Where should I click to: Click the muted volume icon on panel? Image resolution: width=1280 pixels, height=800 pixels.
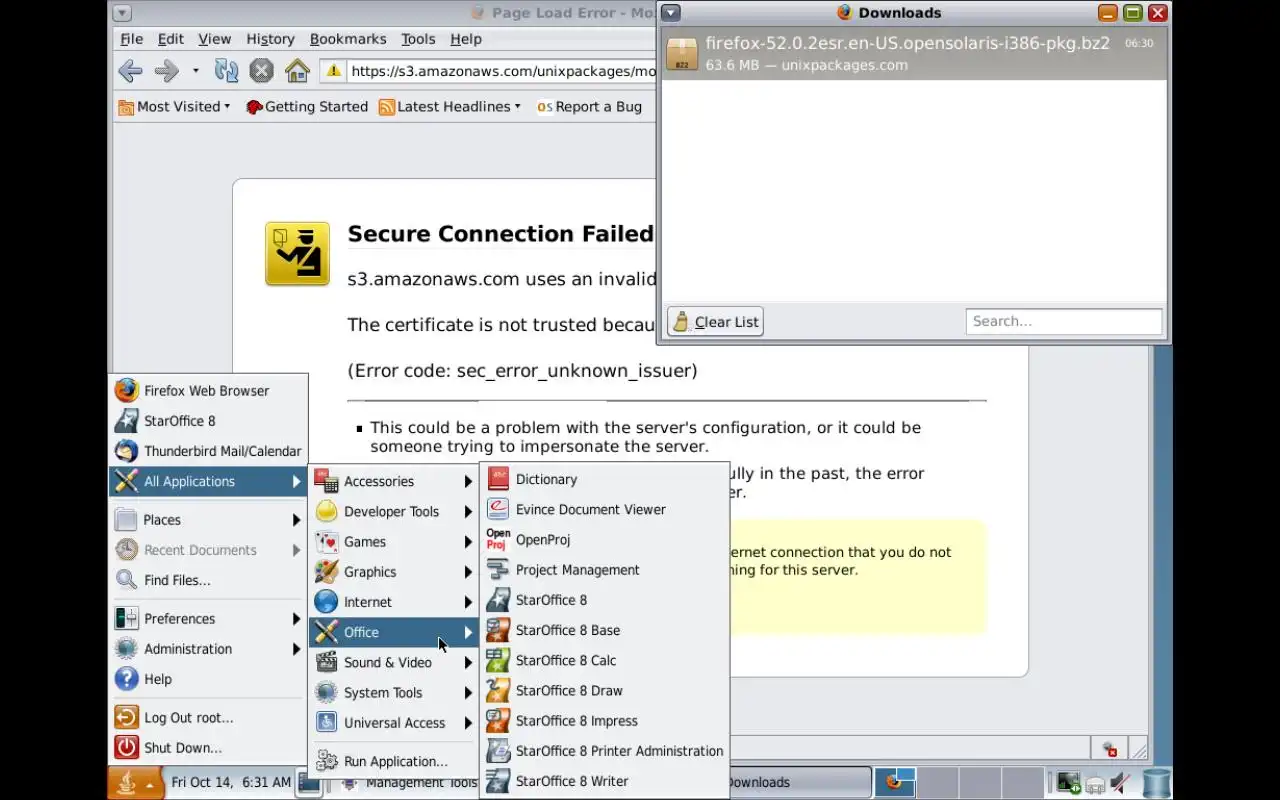click(1121, 783)
